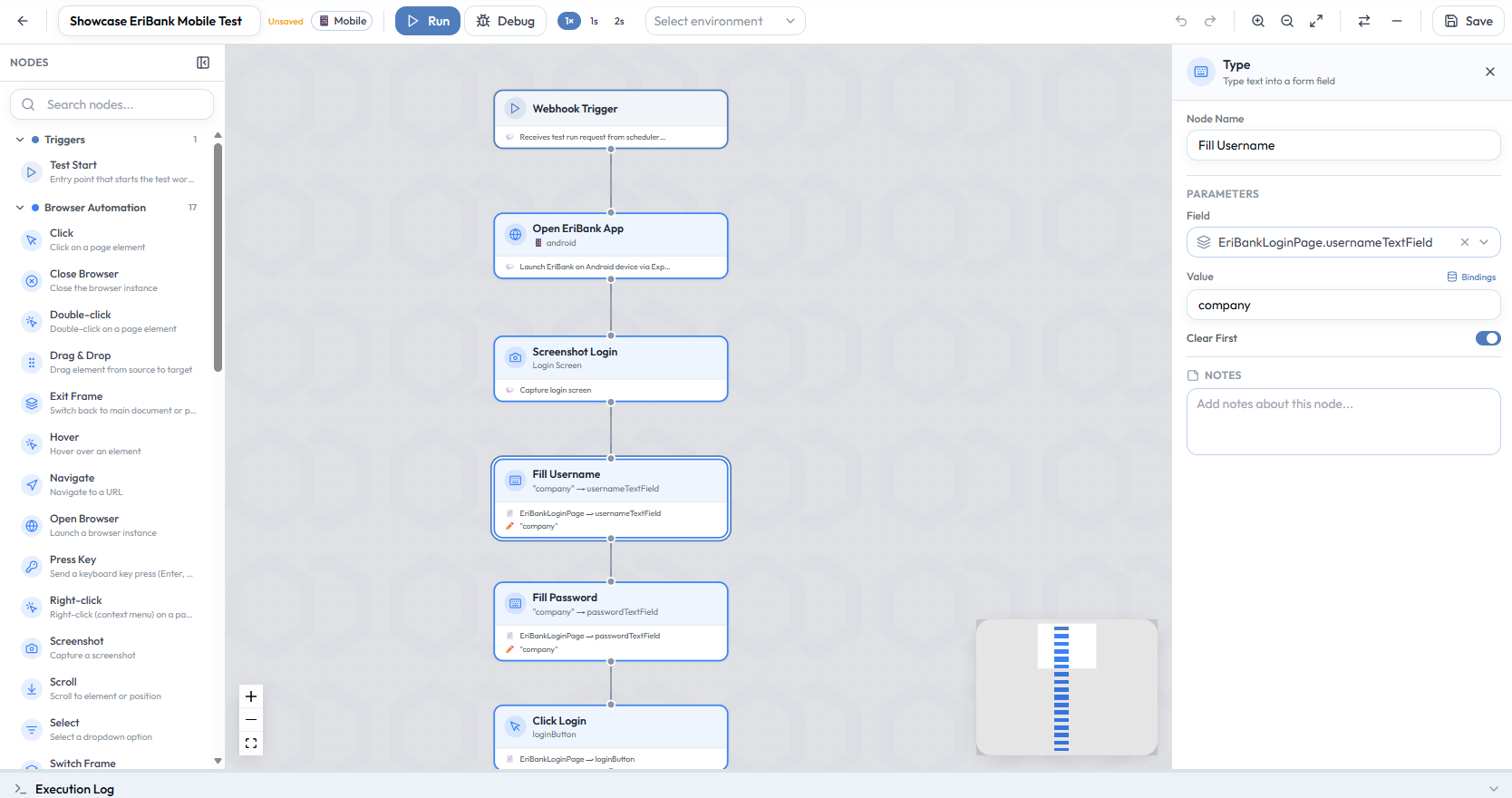Click canvas zoom out minus button
This screenshot has width=1512, height=798.
pyautogui.click(x=251, y=720)
